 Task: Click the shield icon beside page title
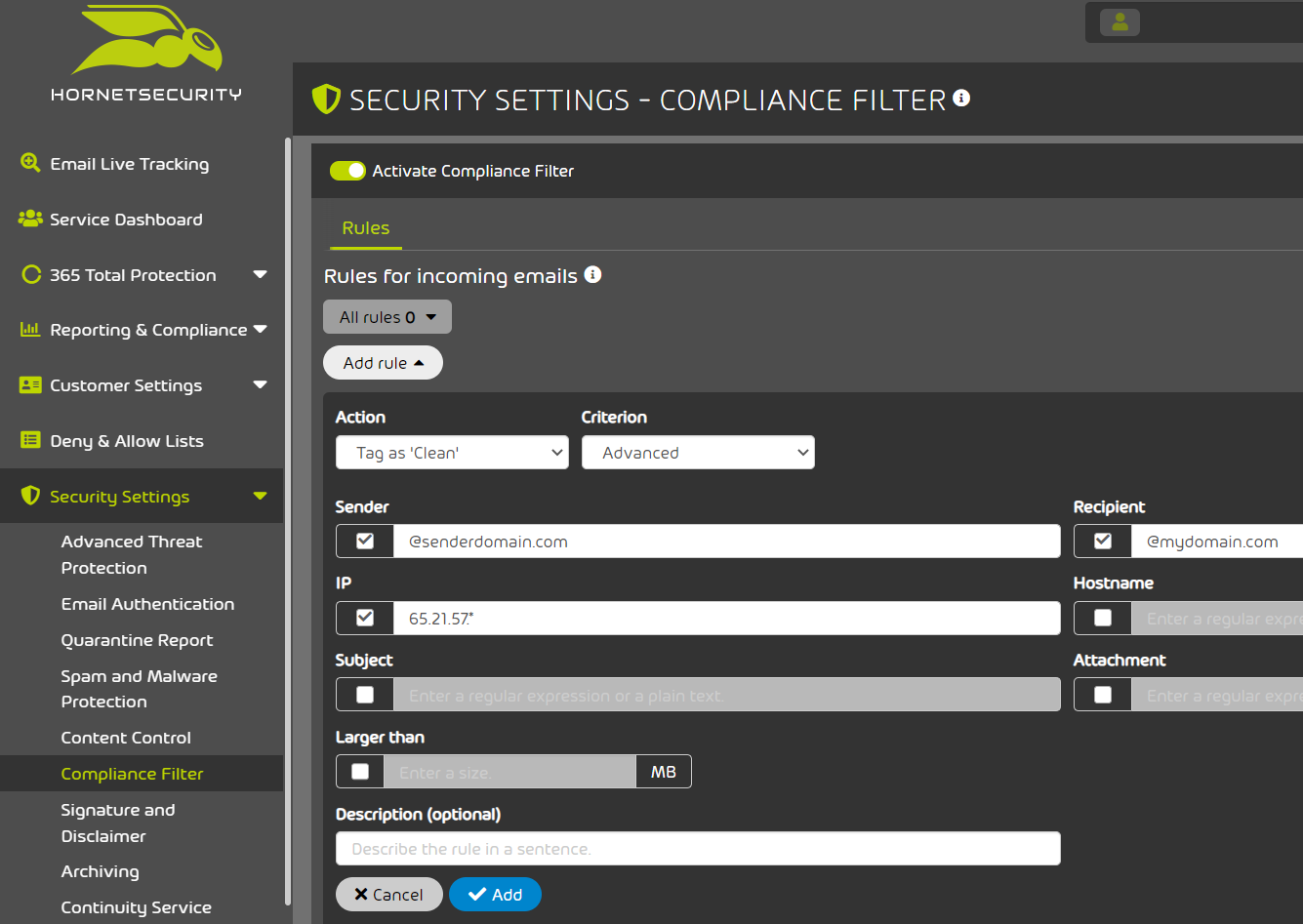[326, 99]
